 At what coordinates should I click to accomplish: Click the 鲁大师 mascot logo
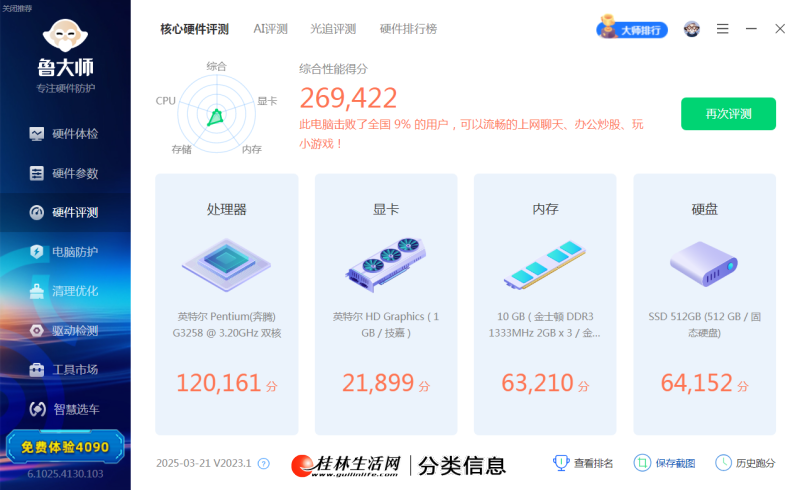65,35
